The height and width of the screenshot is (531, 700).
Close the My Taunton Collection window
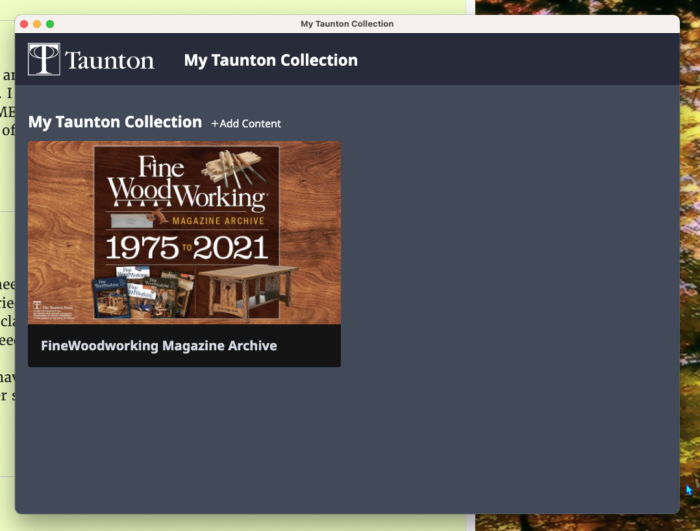point(24,24)
